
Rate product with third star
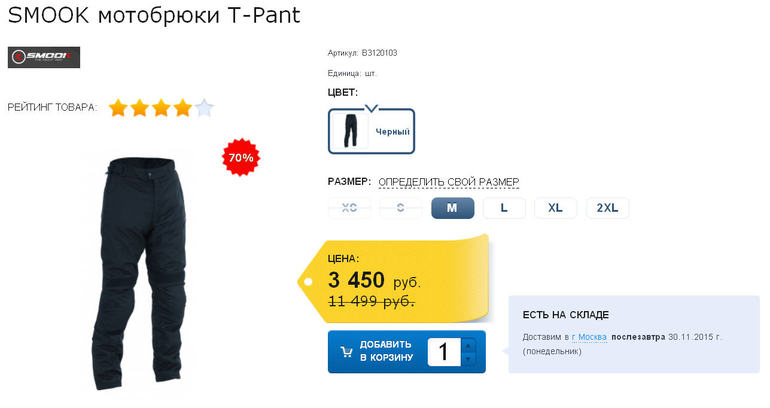(161, 108)
